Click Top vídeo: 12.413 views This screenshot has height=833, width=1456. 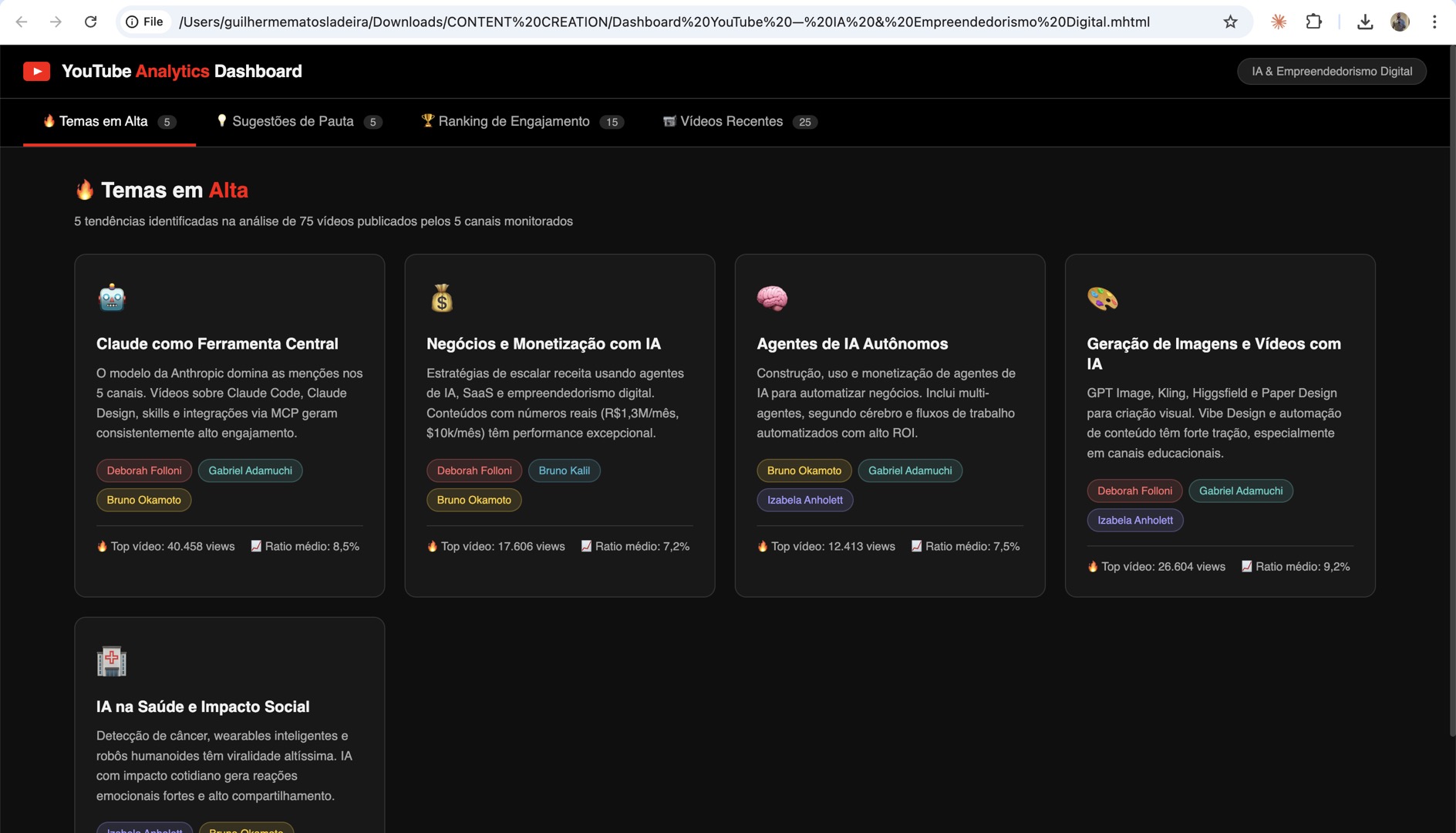click(826, 546)
